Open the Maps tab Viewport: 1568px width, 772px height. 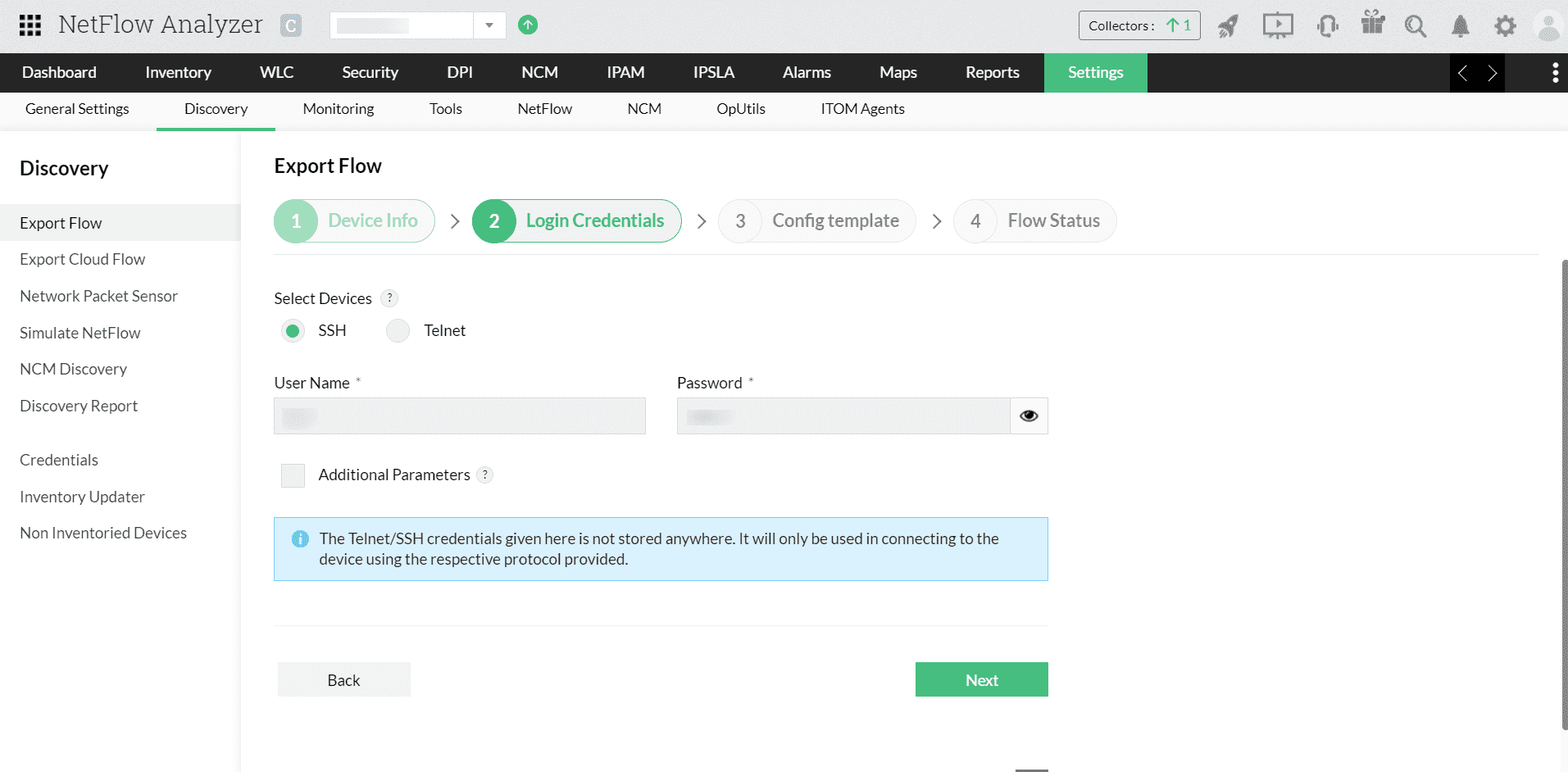click(x=898, y=73)
